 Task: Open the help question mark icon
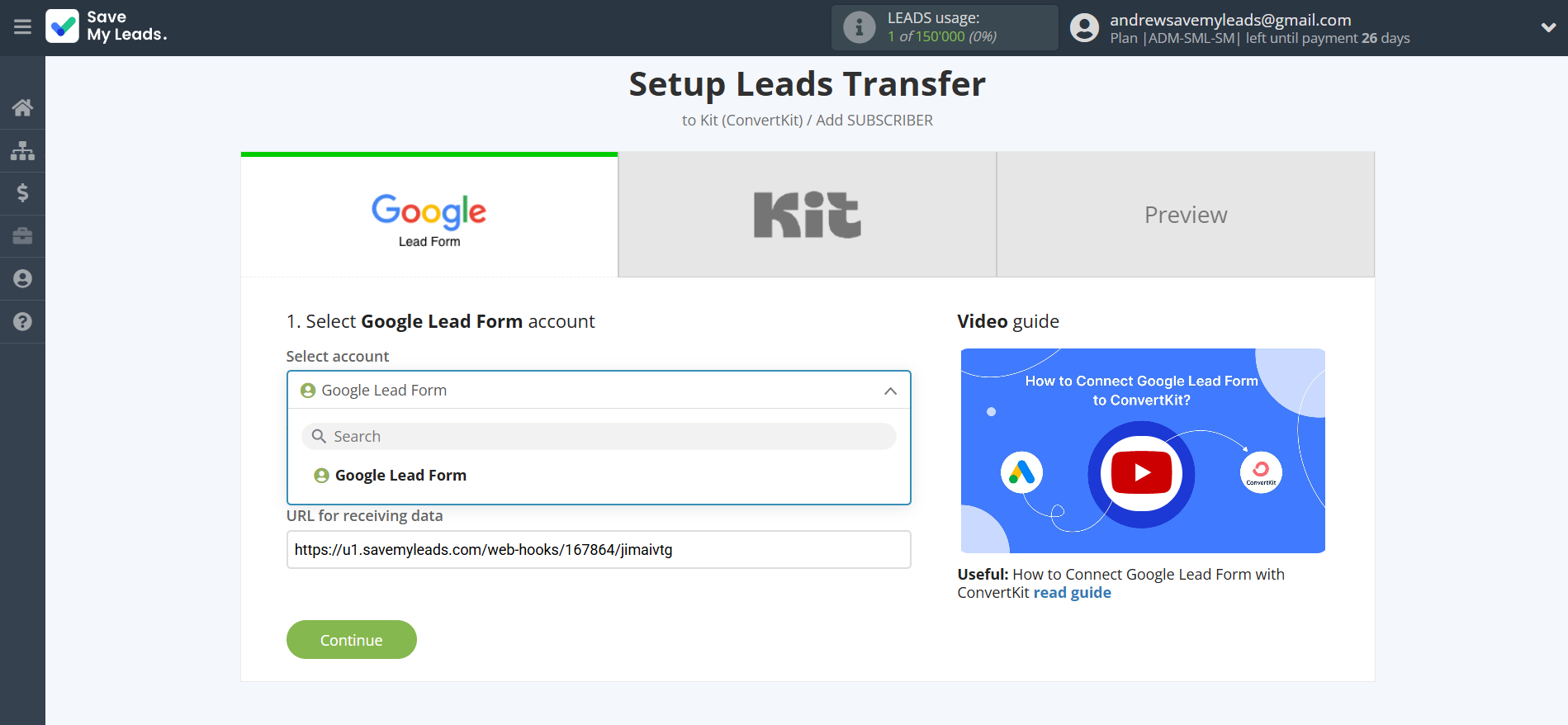pos(22,322)
